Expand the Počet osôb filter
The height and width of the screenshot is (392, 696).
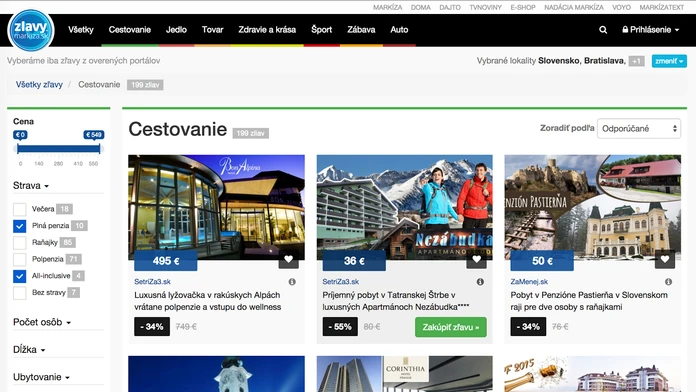click(x=42, y=322)
